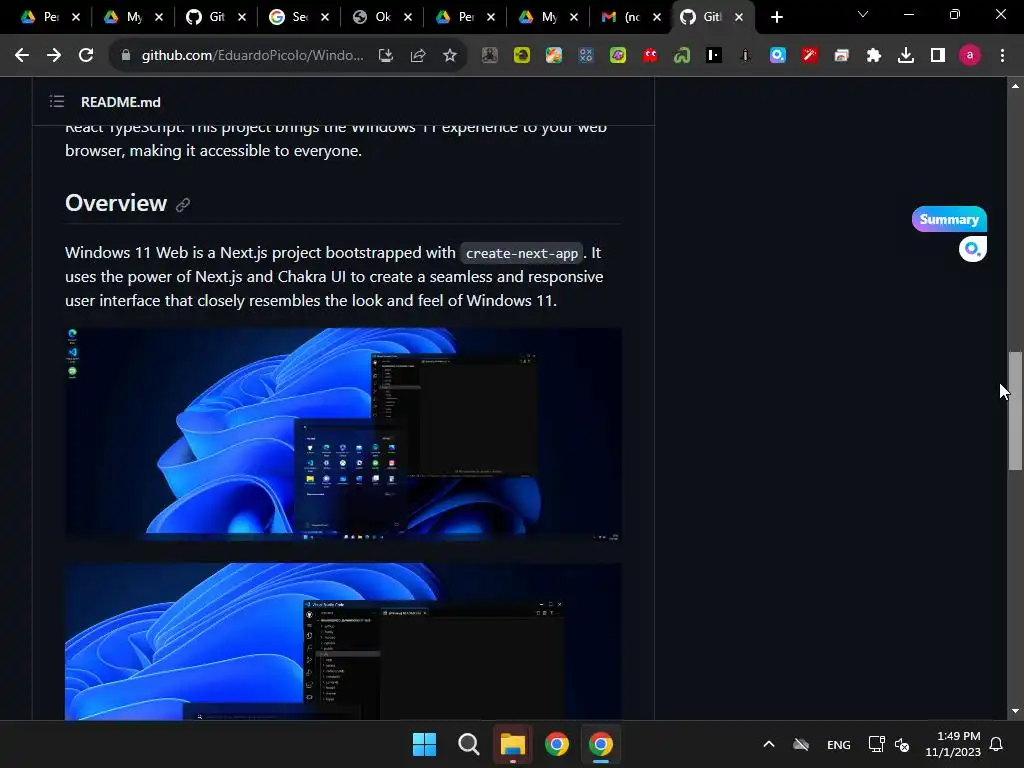Click the green snake-shaped extension icon
1024x768 pixels.
[682, 56]
